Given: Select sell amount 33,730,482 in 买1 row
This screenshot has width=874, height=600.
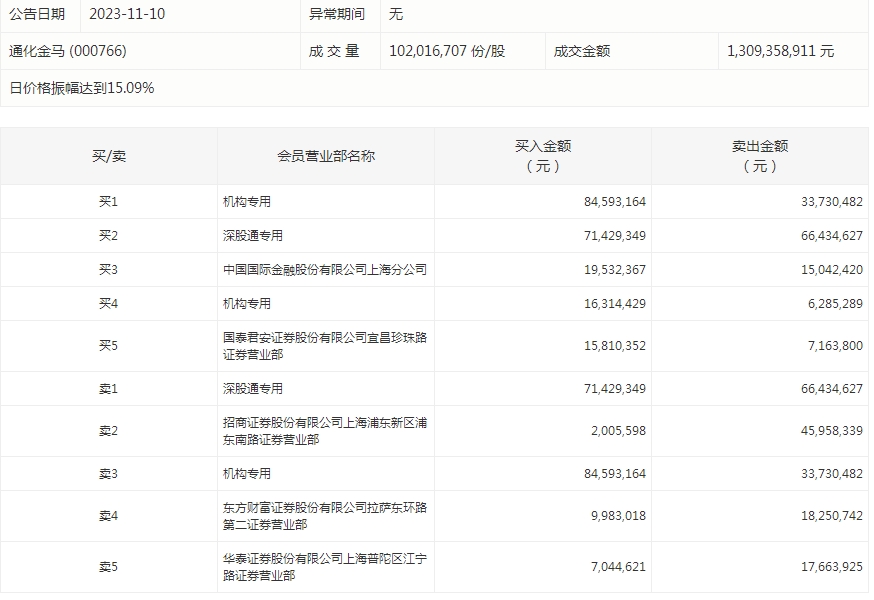Looking at the screenshot, I should point(832,201).
